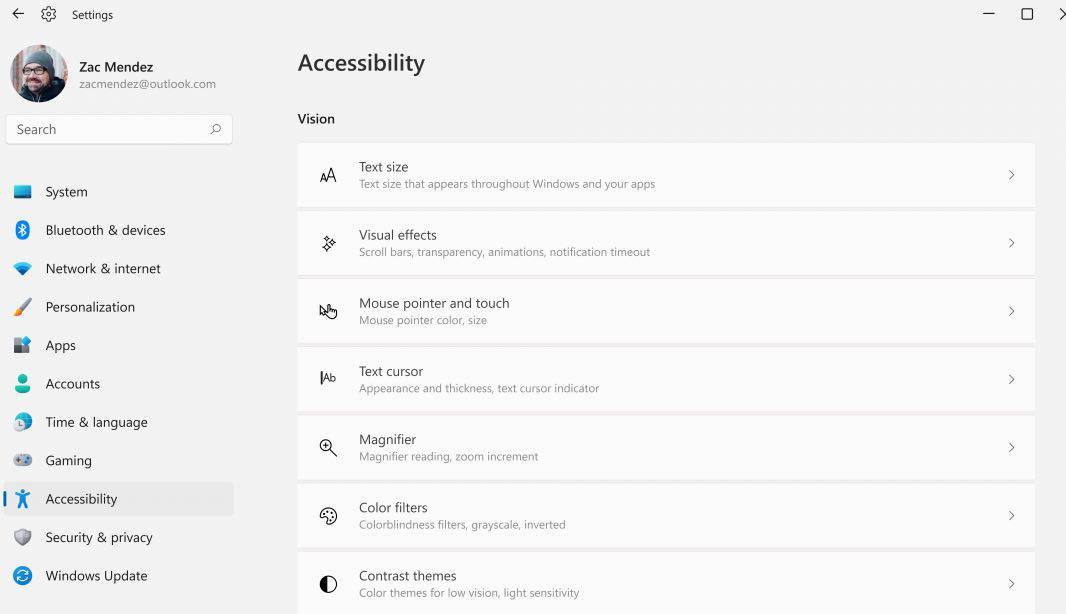Screen dimensions: 1066x614
Task: Click the Mouse pointer and touch icon
Action: [x=328, y=311]
